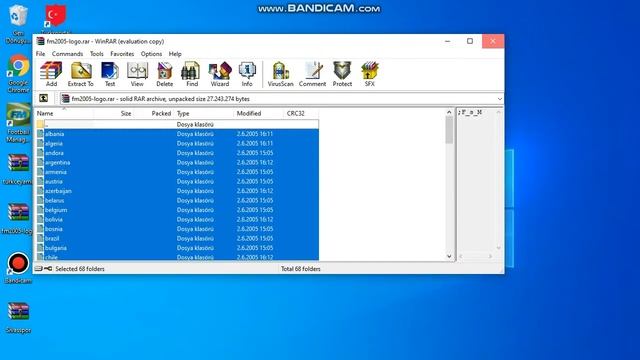
Task: Select the armenia folder
Action: coord(177,172)
